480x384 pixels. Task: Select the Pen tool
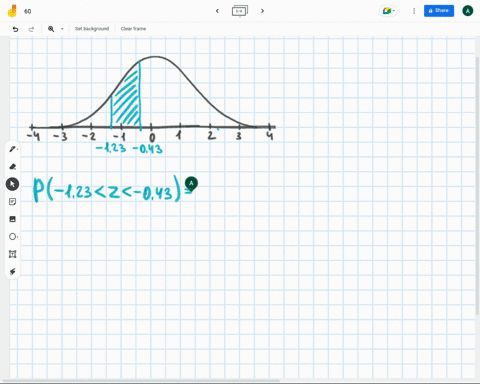(13, 149)
